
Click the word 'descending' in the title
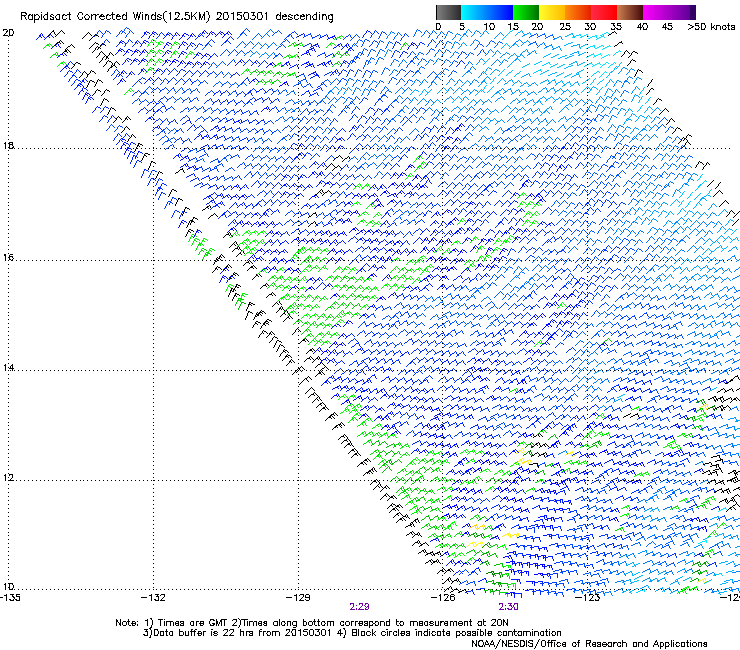pos(304,17)
